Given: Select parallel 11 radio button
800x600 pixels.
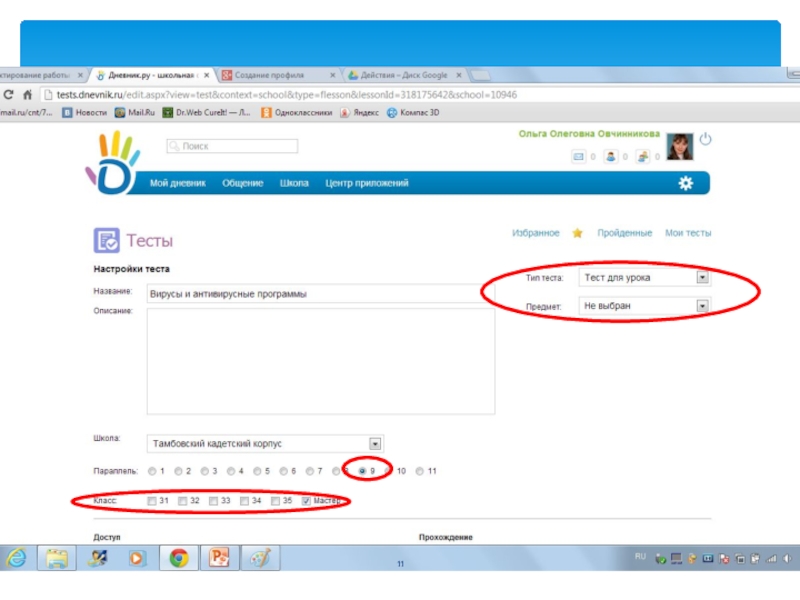Looking at the screenshot, I should (x=419, y=471).
